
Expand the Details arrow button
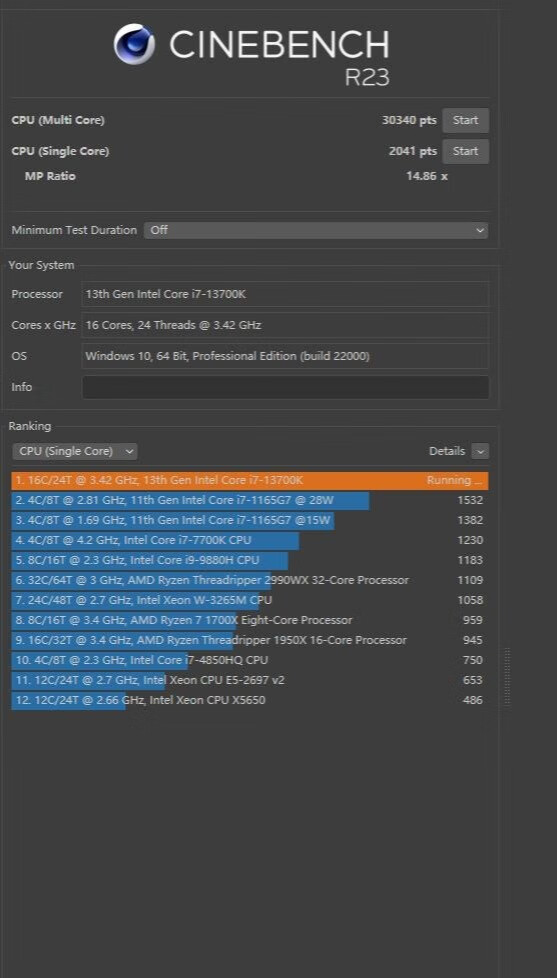click(480, 451)
